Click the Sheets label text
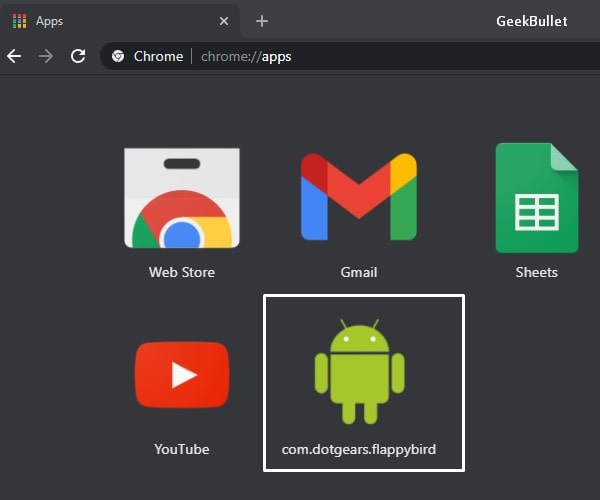 pos(536,272)
